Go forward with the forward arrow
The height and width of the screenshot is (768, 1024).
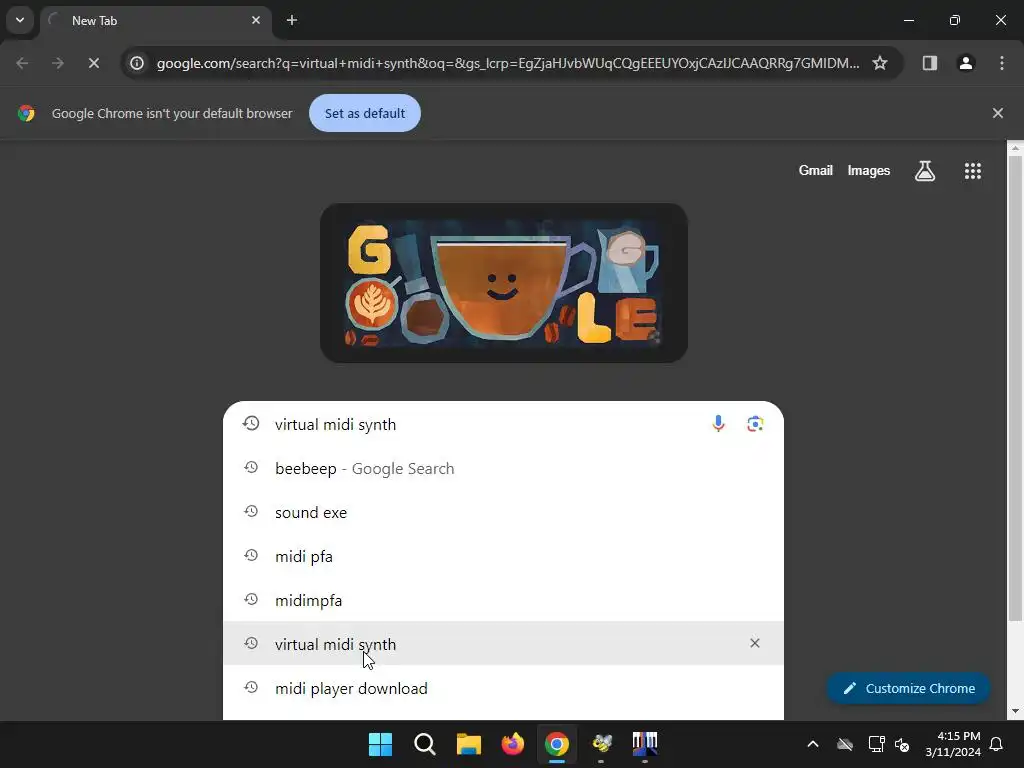click(57, 63)
